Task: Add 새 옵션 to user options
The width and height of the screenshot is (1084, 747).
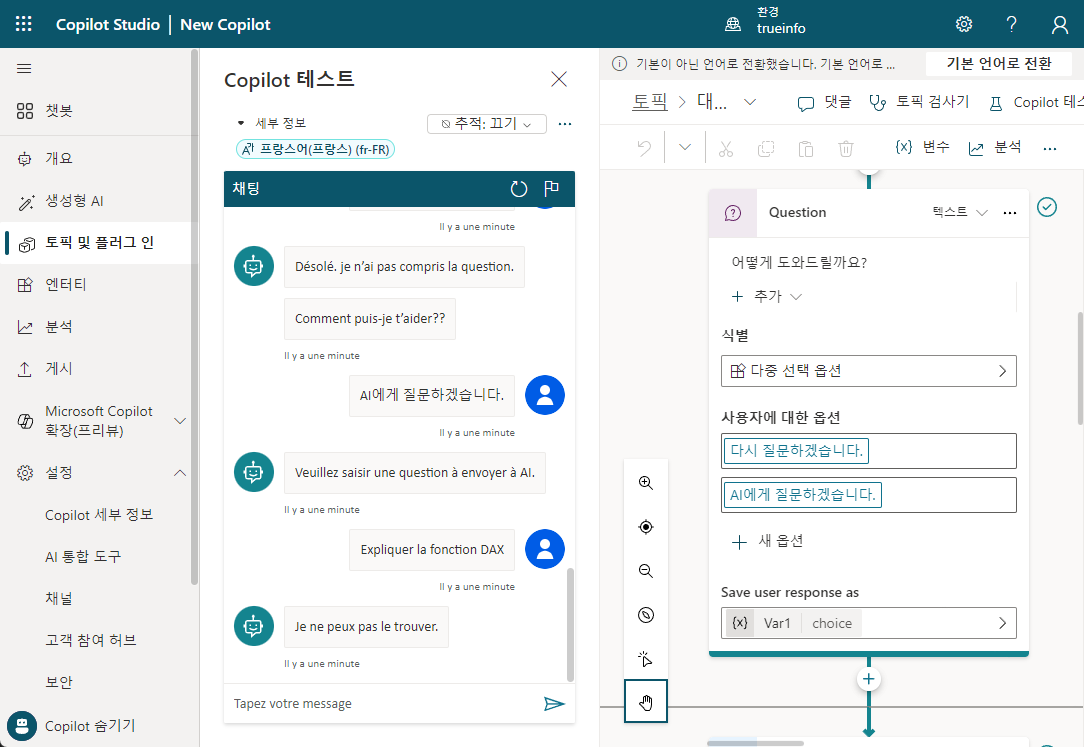Action: (767, 541)
